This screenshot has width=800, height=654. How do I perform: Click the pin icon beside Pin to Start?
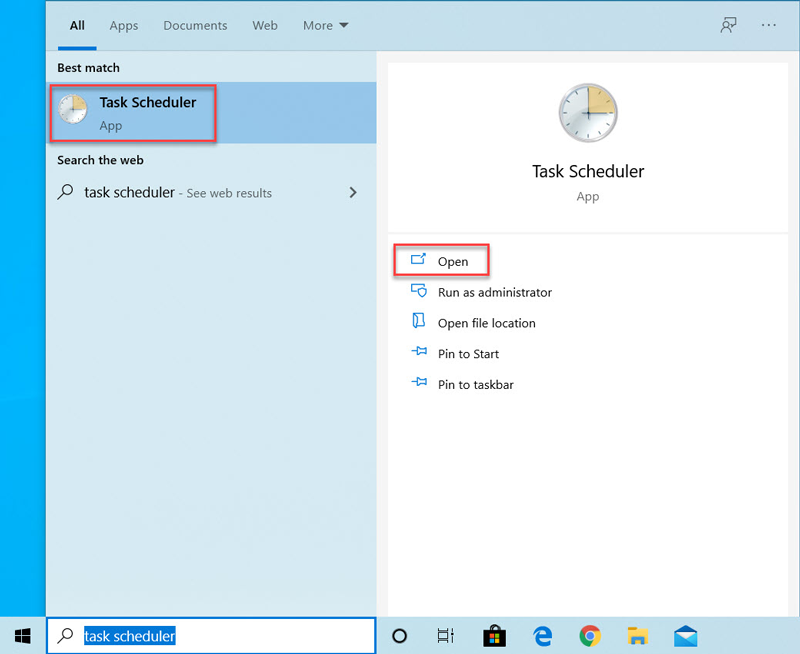pyautogui.click(x=419, y=351)
